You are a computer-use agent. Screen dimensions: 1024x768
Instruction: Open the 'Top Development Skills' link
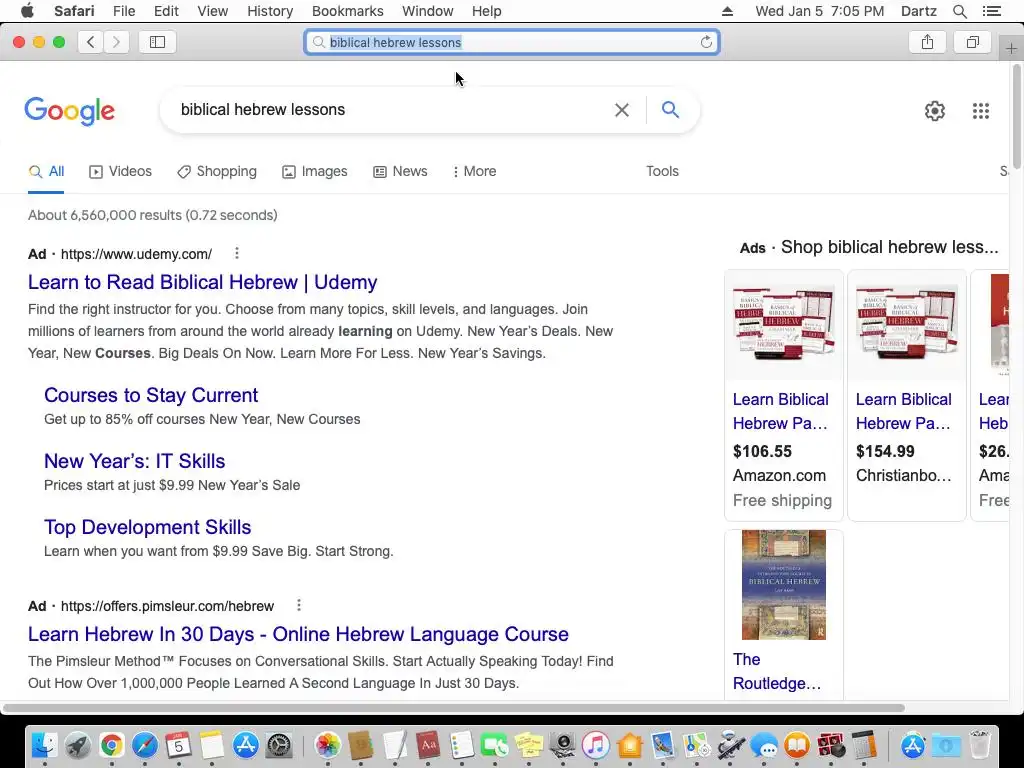coord(148,527)
